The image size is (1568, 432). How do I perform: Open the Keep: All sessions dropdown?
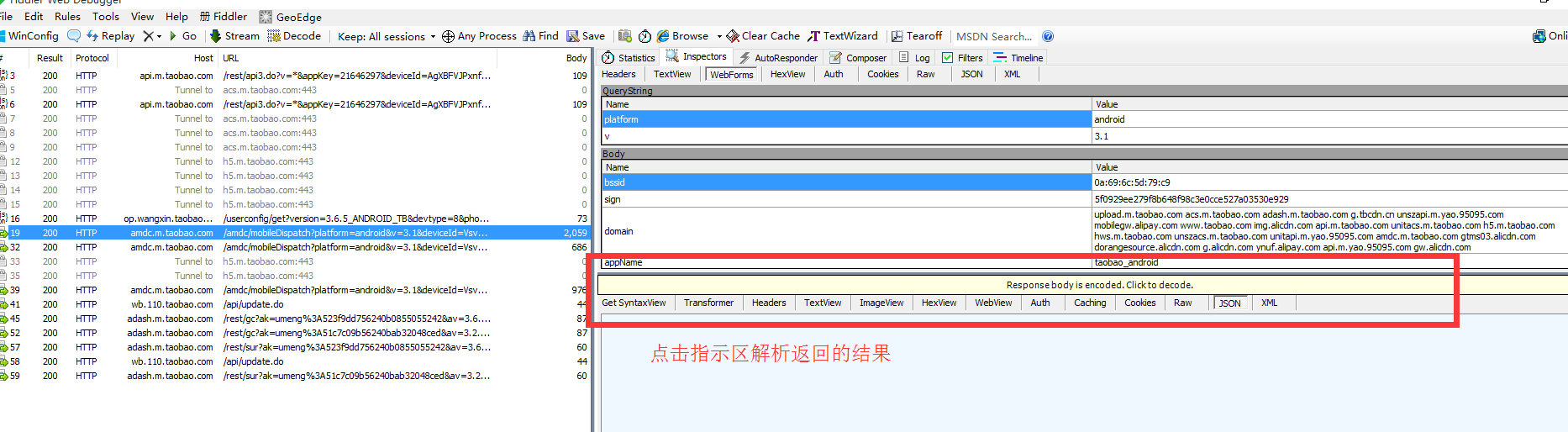click(x=387, y=36)
